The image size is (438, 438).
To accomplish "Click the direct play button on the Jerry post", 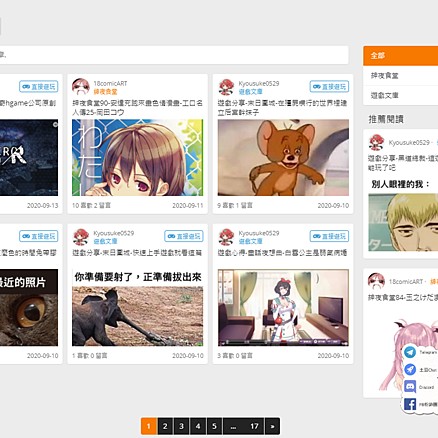I will [329, 87].
